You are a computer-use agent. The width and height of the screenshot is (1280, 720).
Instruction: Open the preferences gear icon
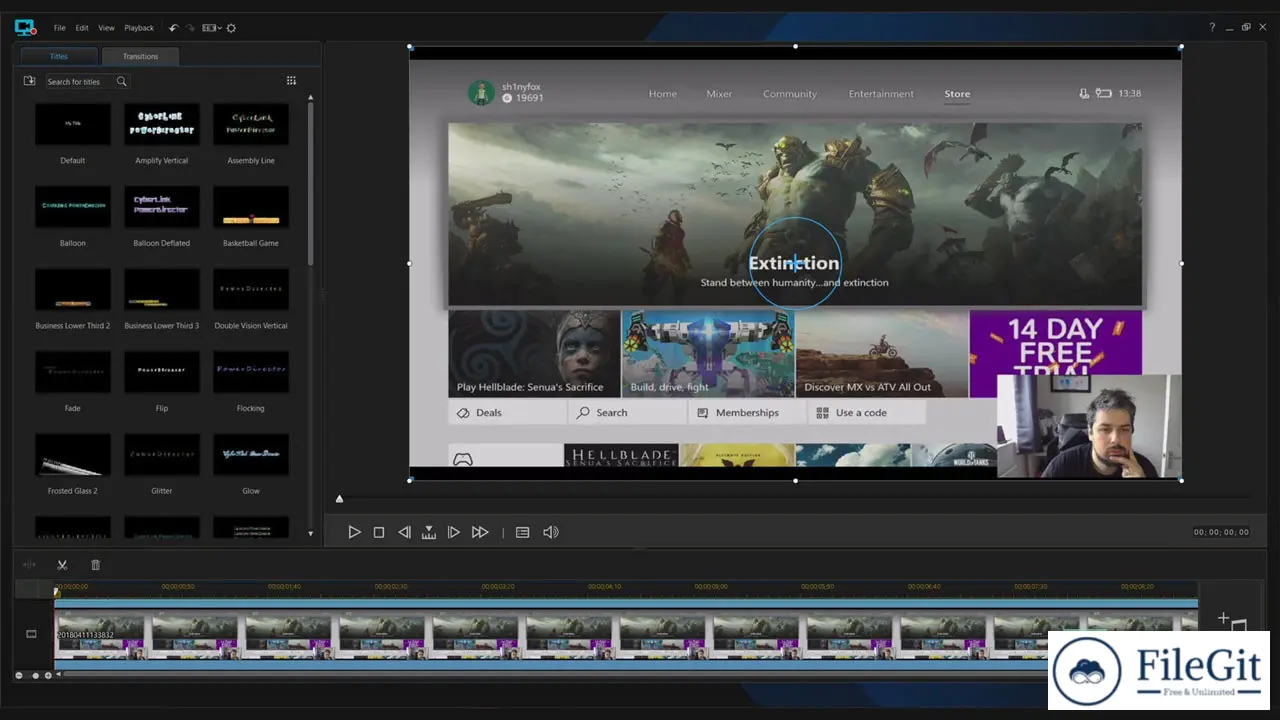click(232, 28)
